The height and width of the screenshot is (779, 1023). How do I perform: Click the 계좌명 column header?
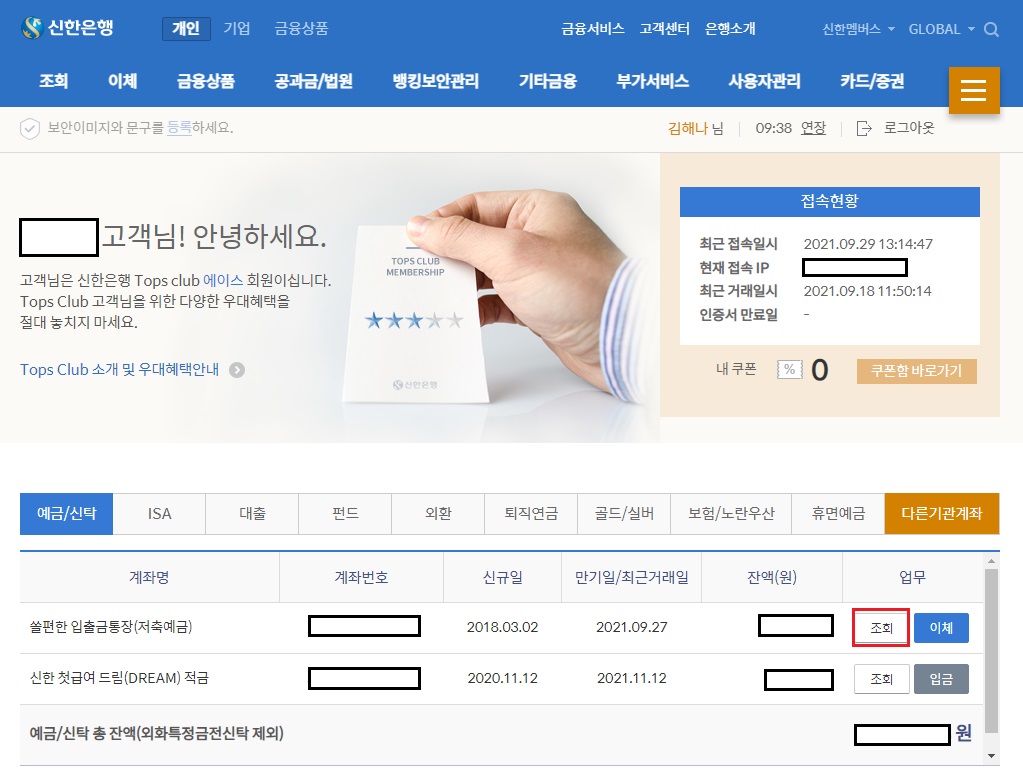(x=149, y=577)
